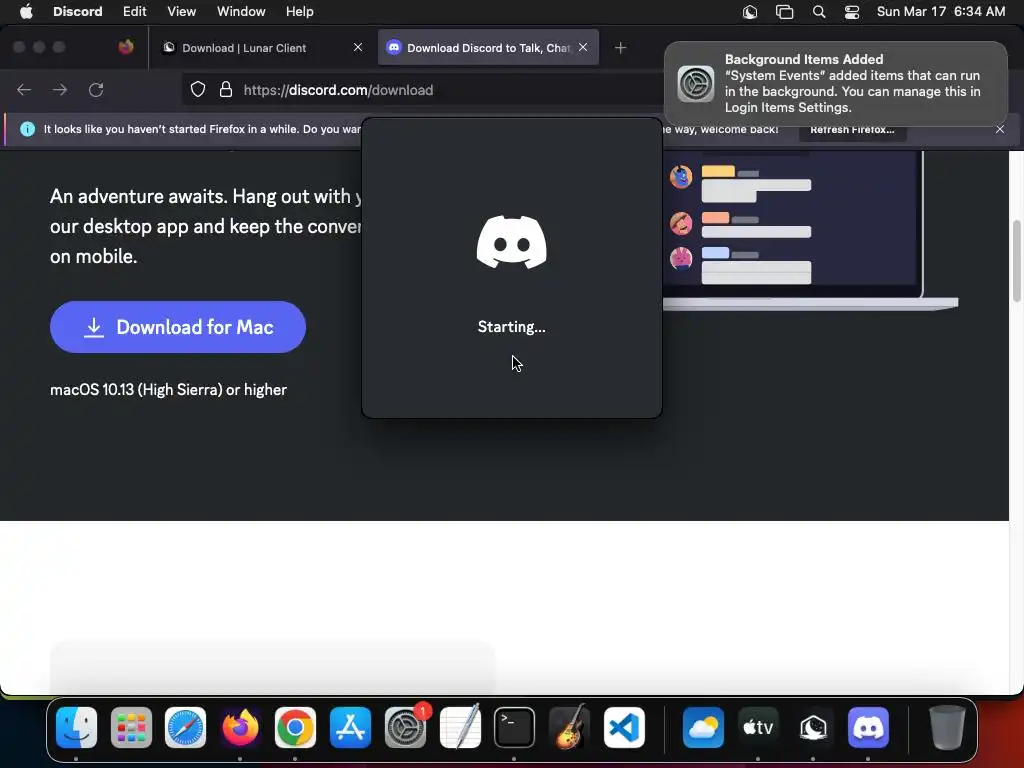Open Firefox from the Dock
The image size is (1024, 768).
[240, 727]
